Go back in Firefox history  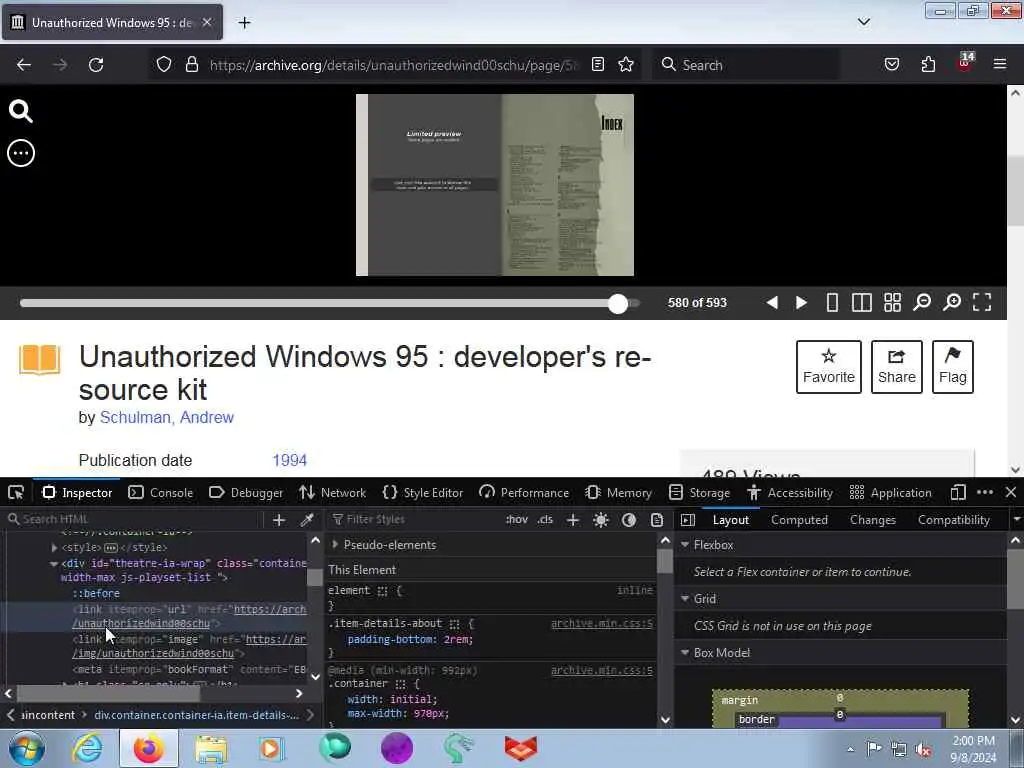pos(24,65)
